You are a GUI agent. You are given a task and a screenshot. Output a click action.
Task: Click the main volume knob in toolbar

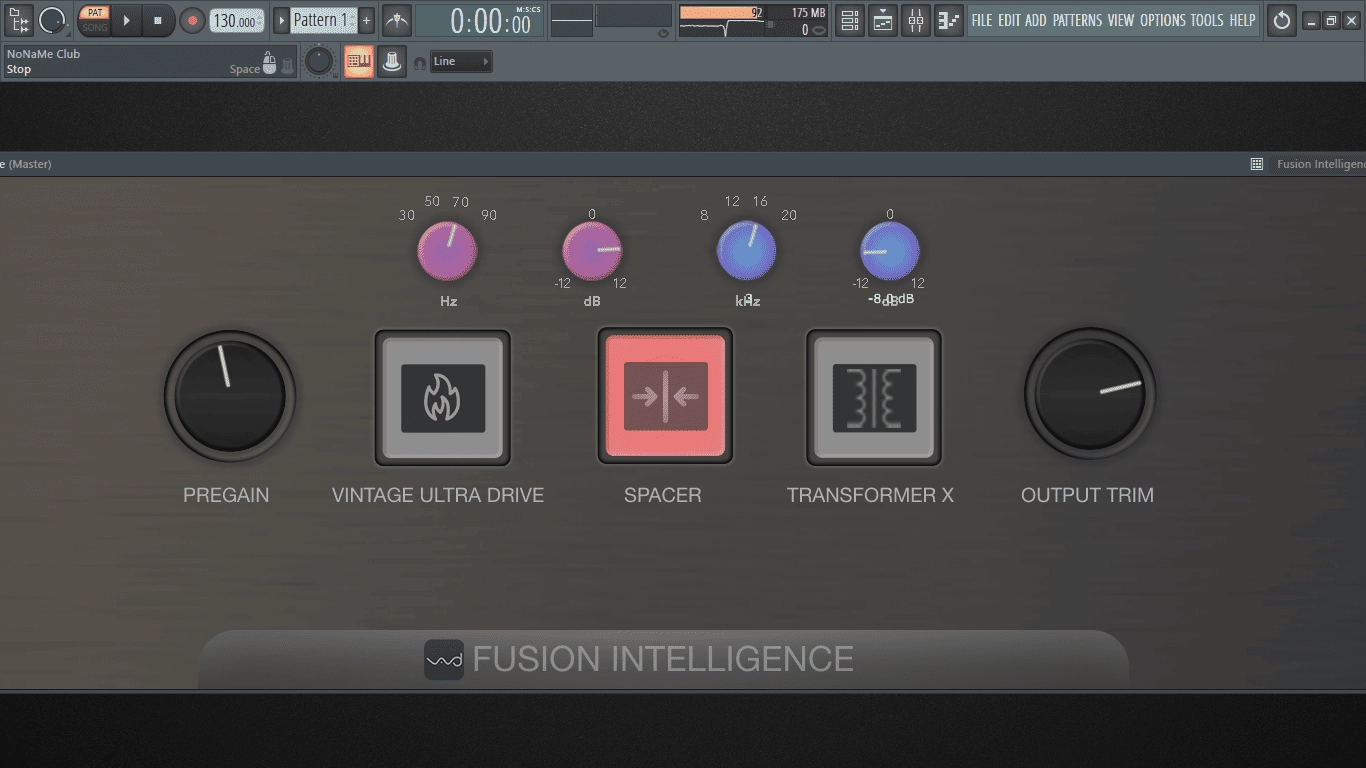[319, 61]
